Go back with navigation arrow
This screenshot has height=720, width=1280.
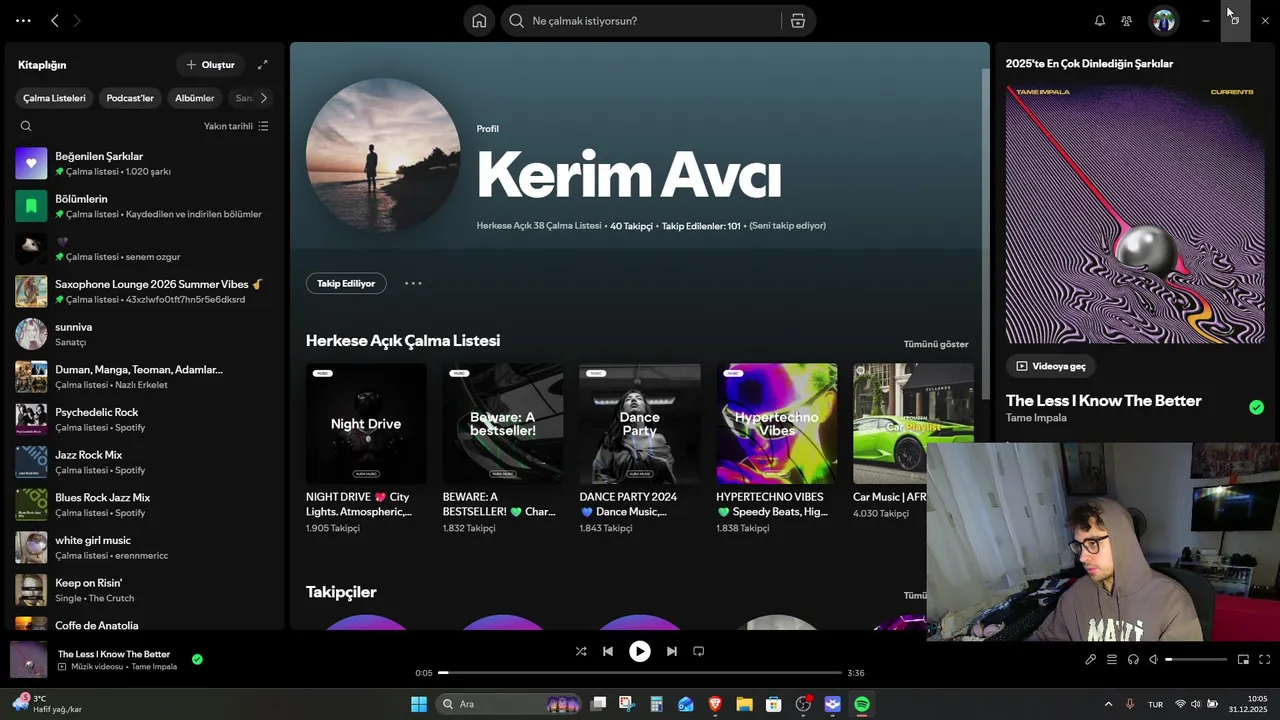click(x=55, y=21)
